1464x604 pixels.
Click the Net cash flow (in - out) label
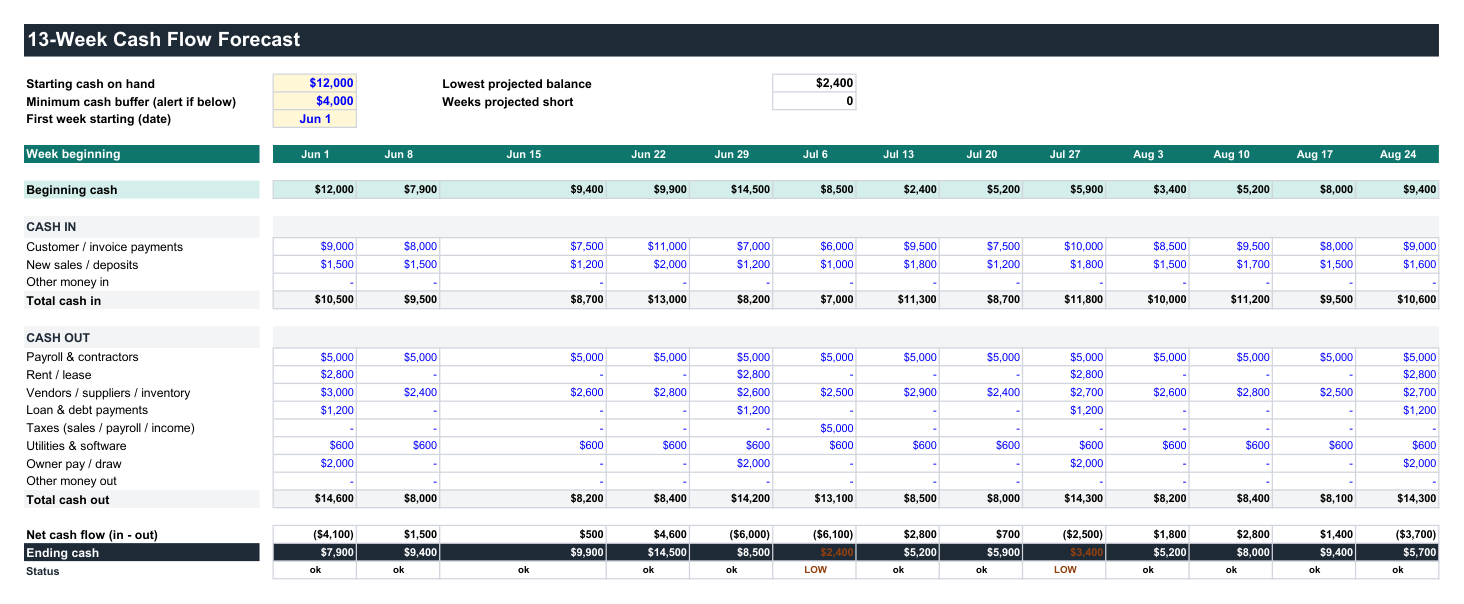coord(92,535)
